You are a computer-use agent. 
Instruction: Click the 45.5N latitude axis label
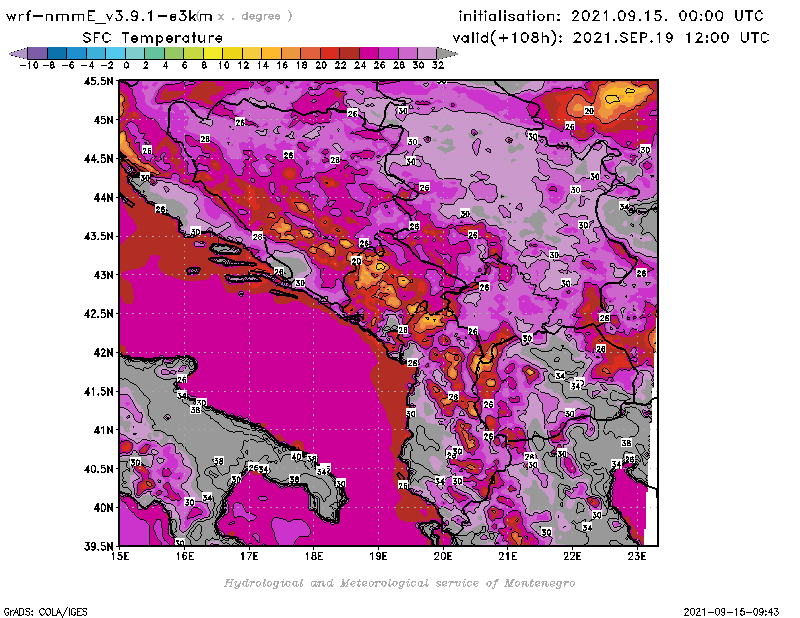[99, 81]
